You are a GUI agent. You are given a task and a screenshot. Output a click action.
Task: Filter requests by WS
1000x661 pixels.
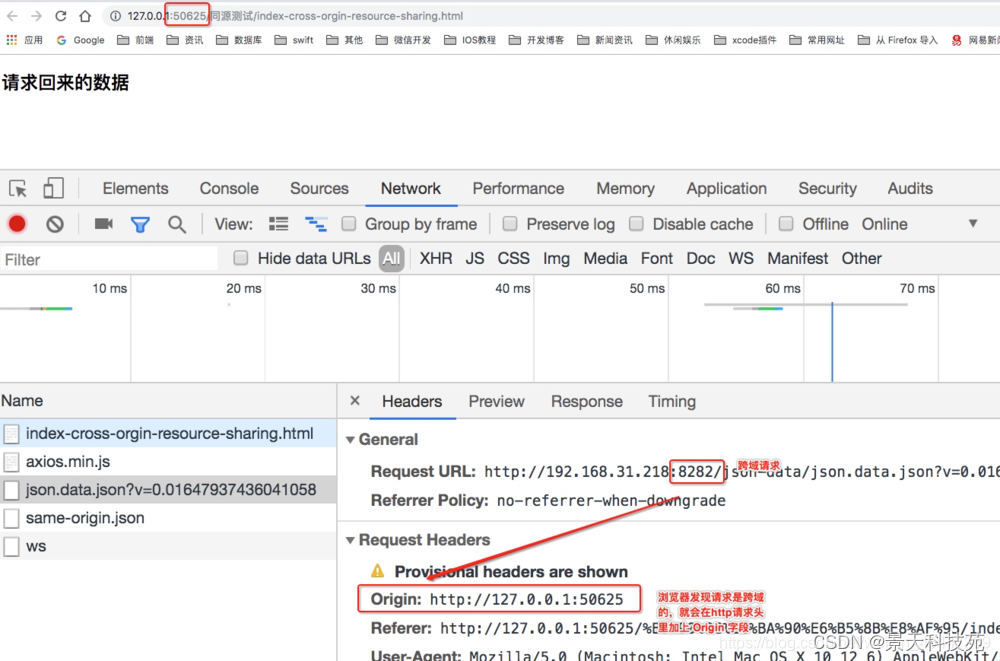[741, 258]
